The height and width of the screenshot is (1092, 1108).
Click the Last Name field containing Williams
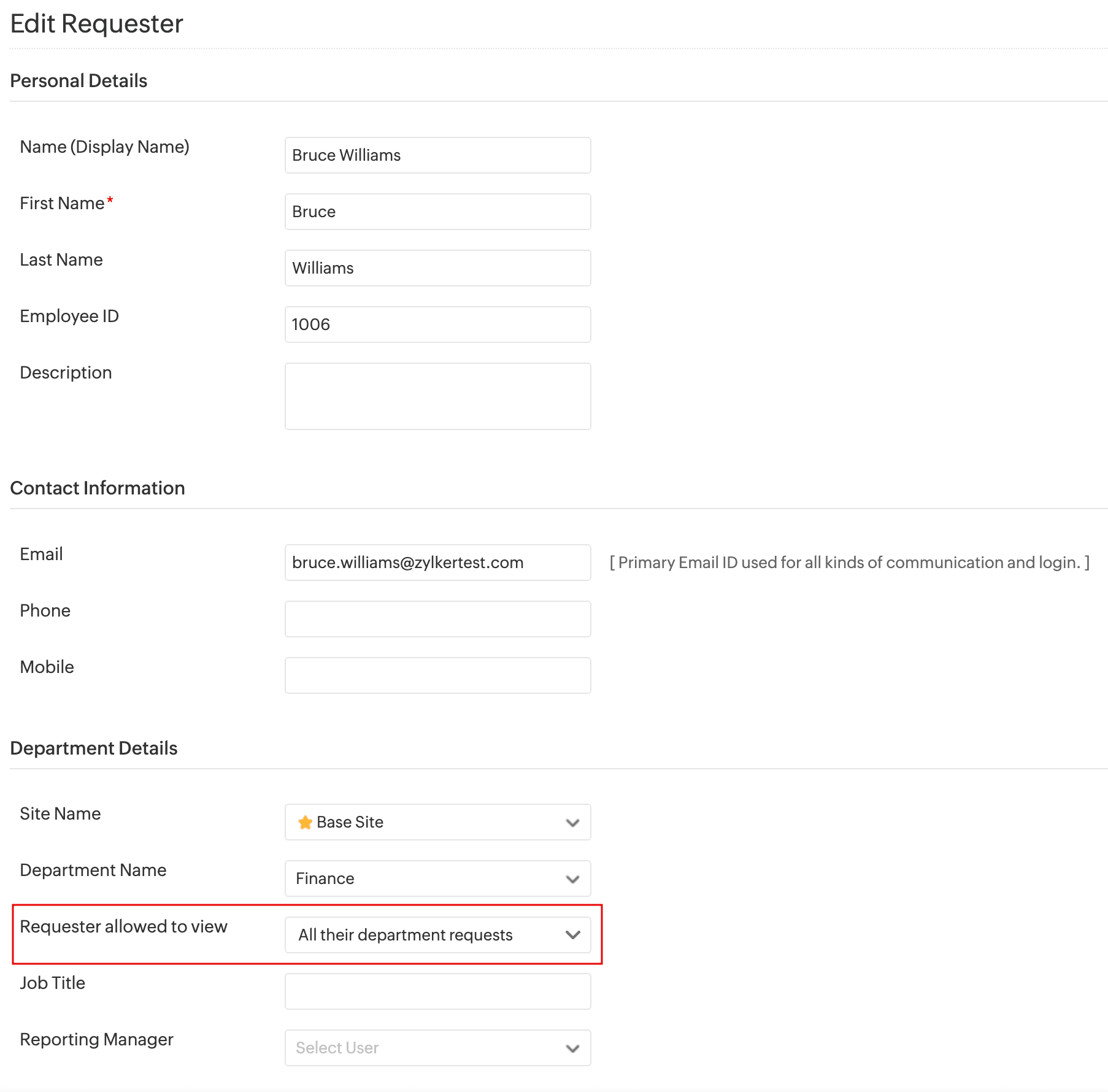[437, 268]
